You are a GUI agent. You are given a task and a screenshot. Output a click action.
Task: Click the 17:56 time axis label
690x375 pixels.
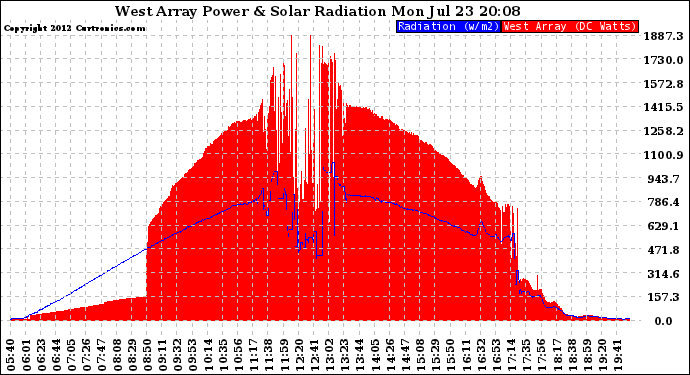[541, 354]
